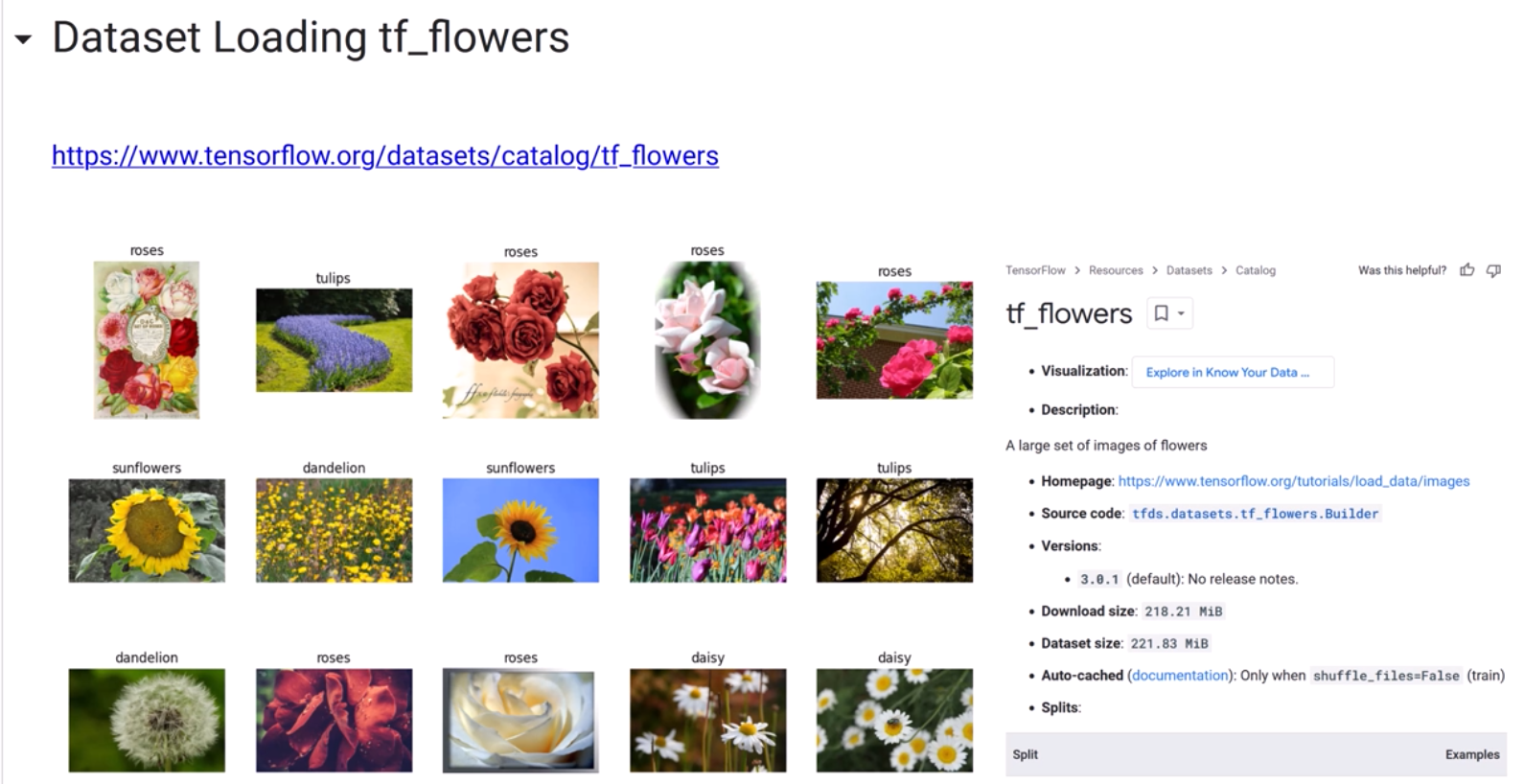Navigate to Datasets breadcrumb
Viewport: 1524px width, 784px height.
click(x=1189, y=270)
